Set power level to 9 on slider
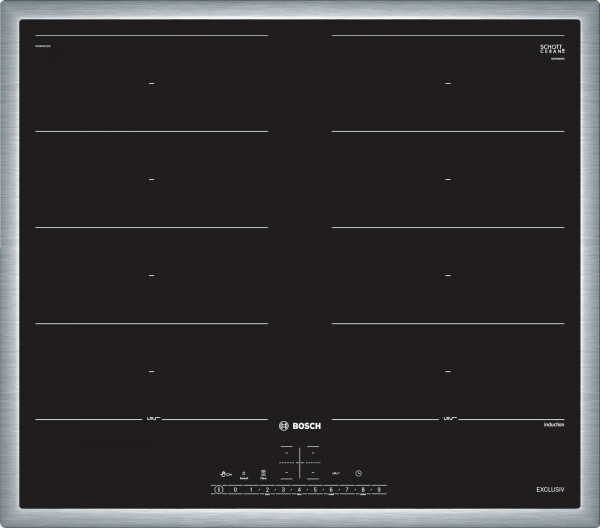 pos(379,490)
